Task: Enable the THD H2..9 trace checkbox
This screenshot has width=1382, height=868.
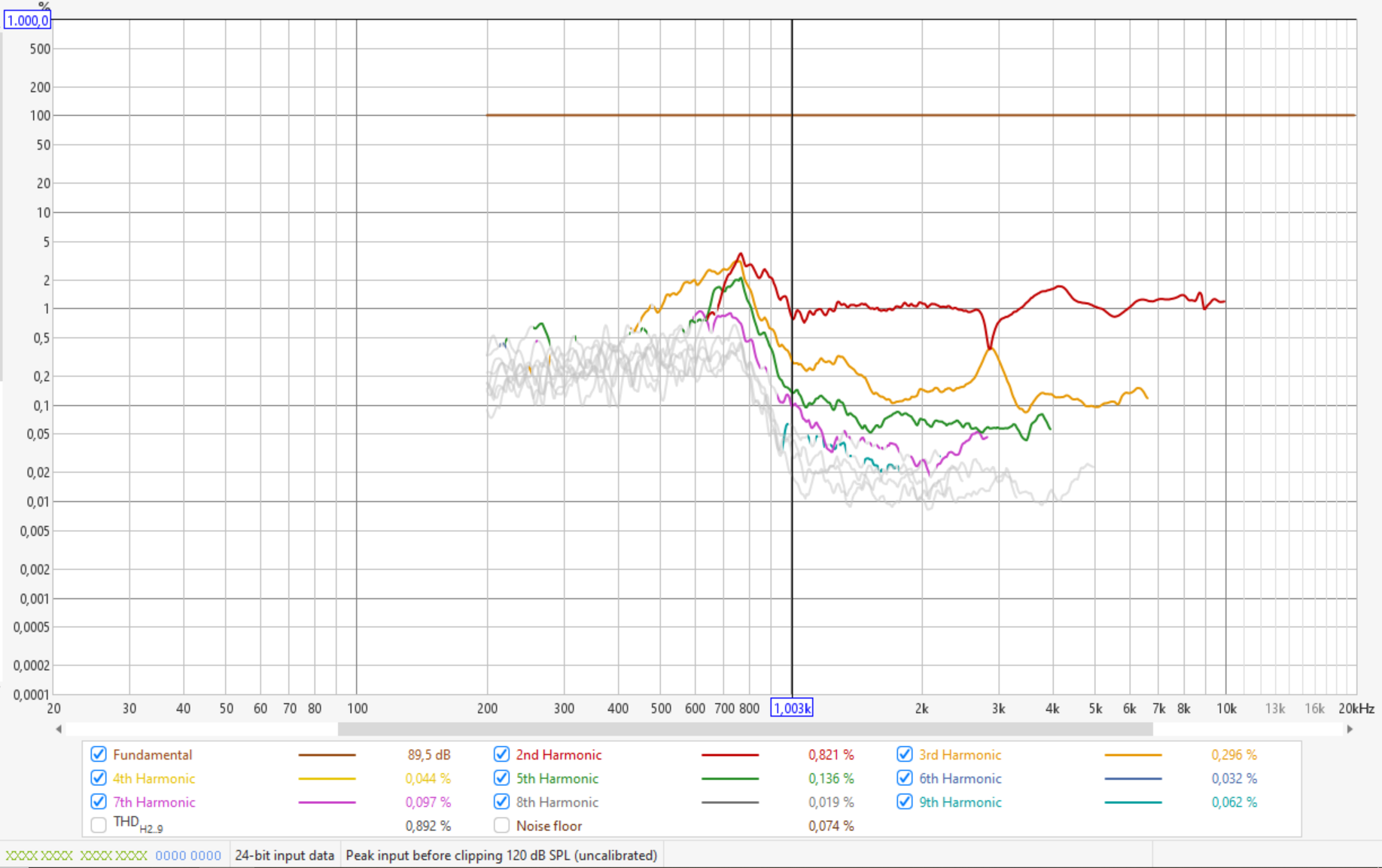Action: pyautogui.click(x=99, y=825)
